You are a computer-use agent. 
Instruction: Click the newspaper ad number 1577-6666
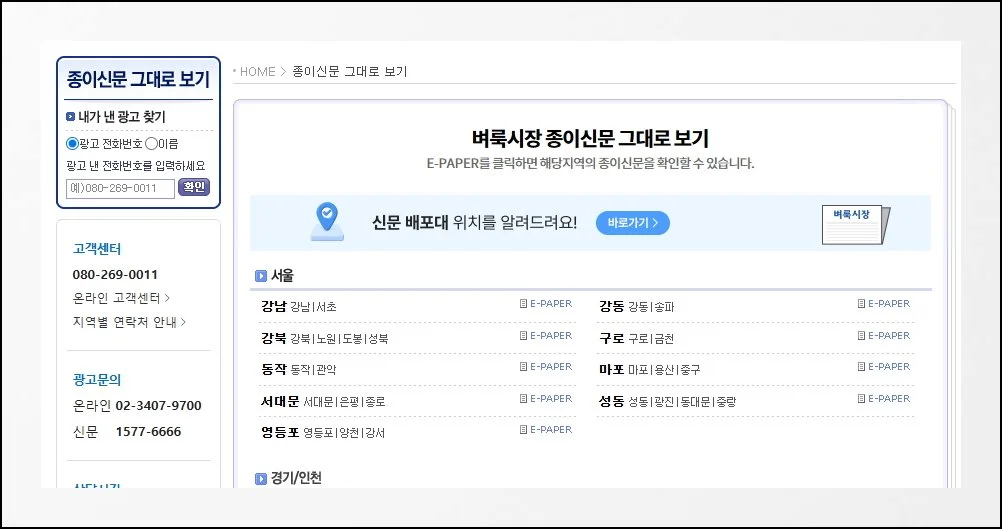[148, 432]
